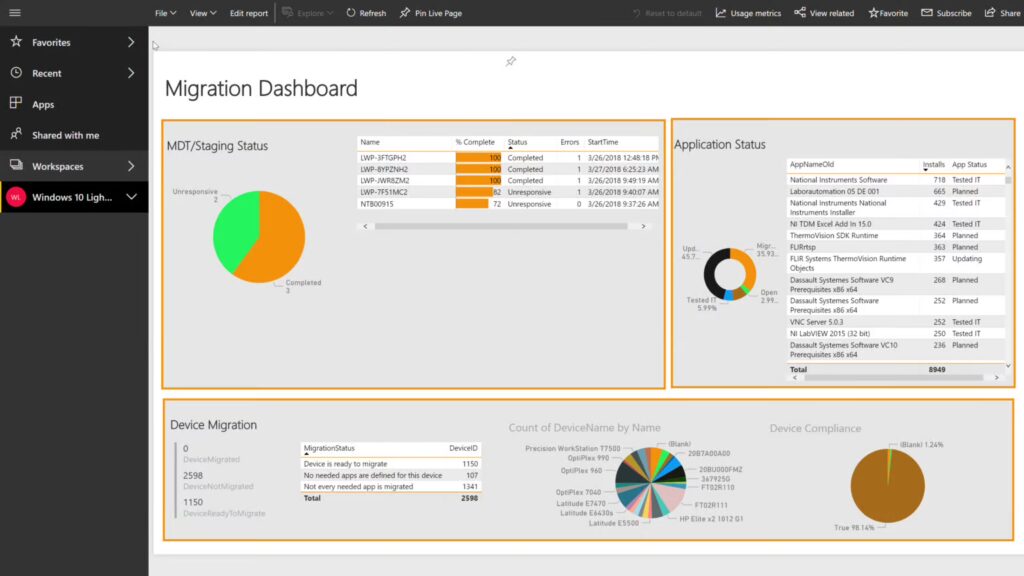Screen dimensions: 1024x576
Task: Select National Instruments Software row
Action: click(x=895, y=180)
